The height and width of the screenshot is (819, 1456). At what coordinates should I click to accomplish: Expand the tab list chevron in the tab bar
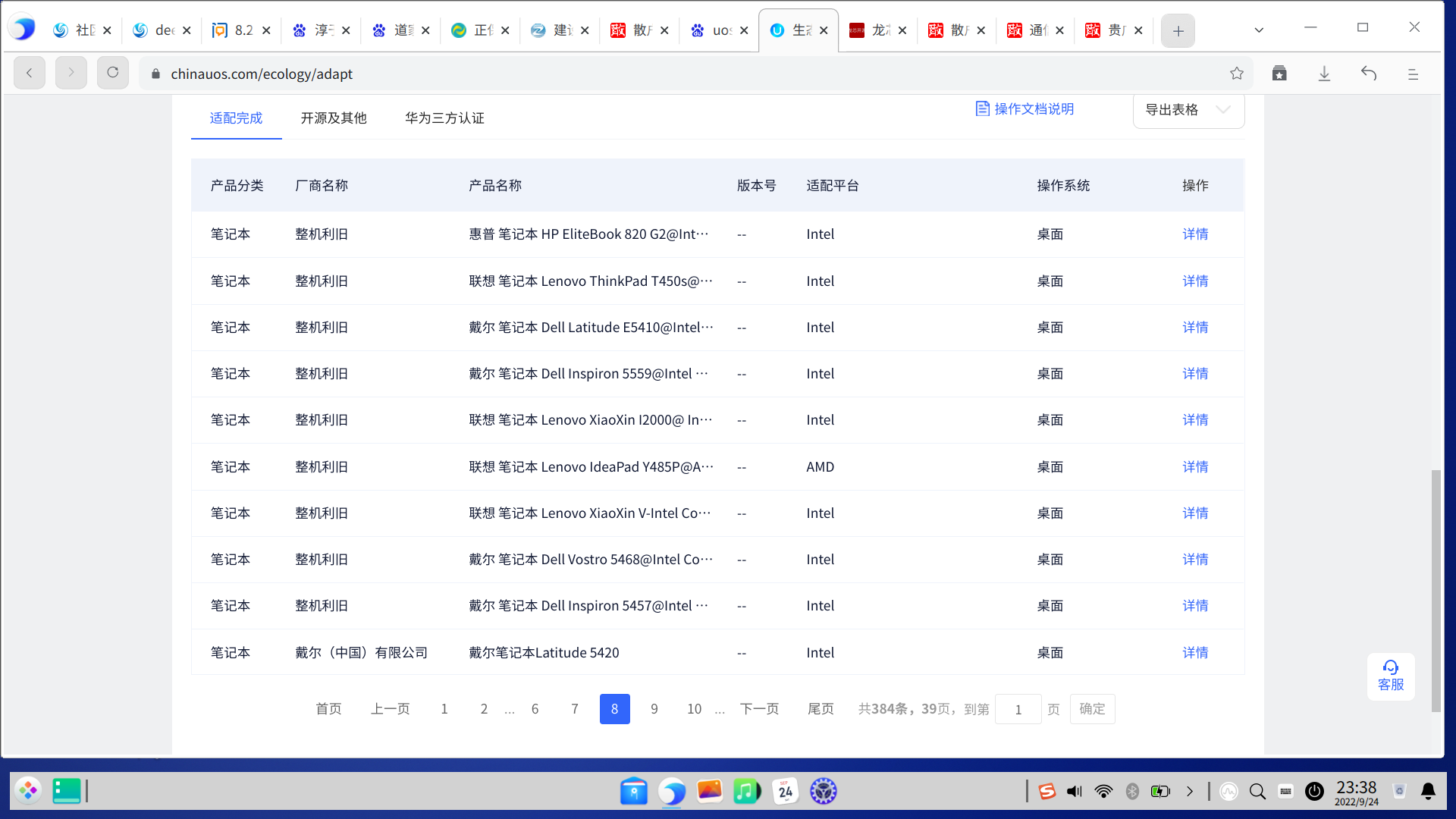(1259, 30)
